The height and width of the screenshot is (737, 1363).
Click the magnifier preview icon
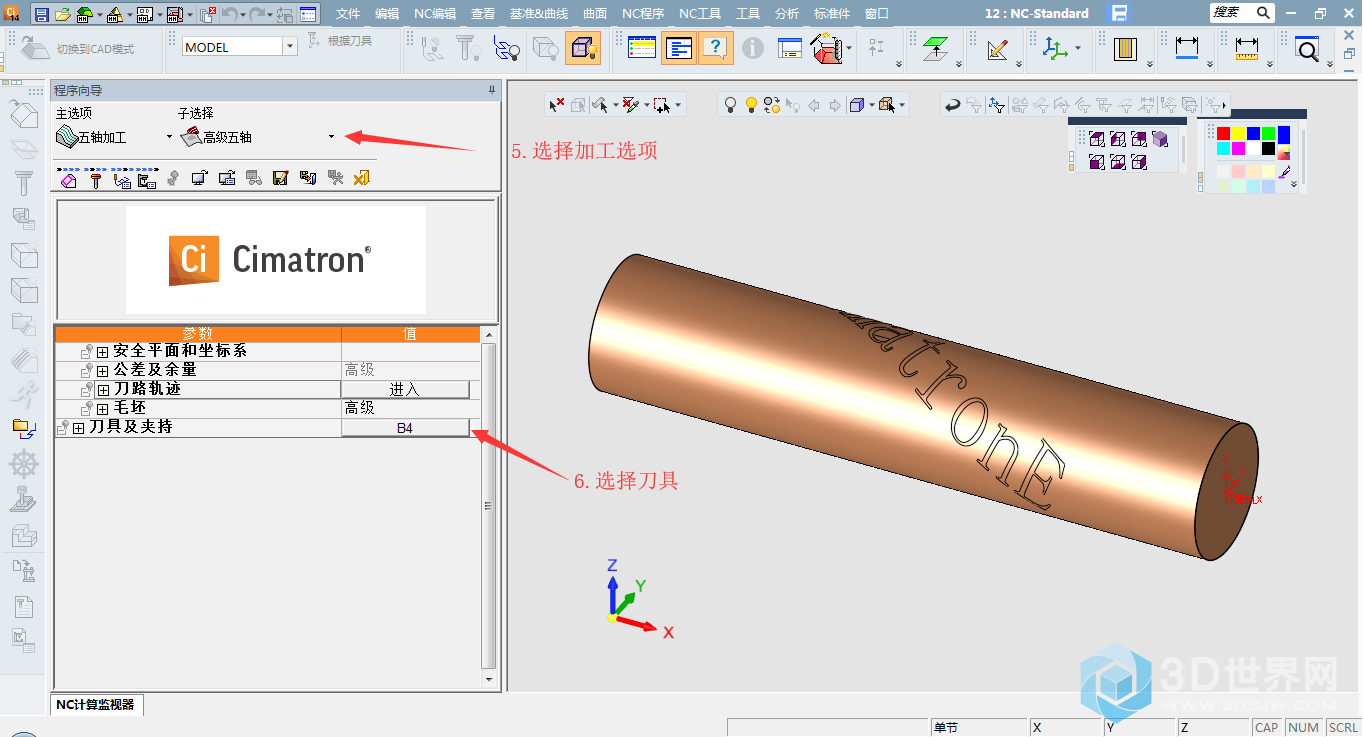(x=1307, y=48)
